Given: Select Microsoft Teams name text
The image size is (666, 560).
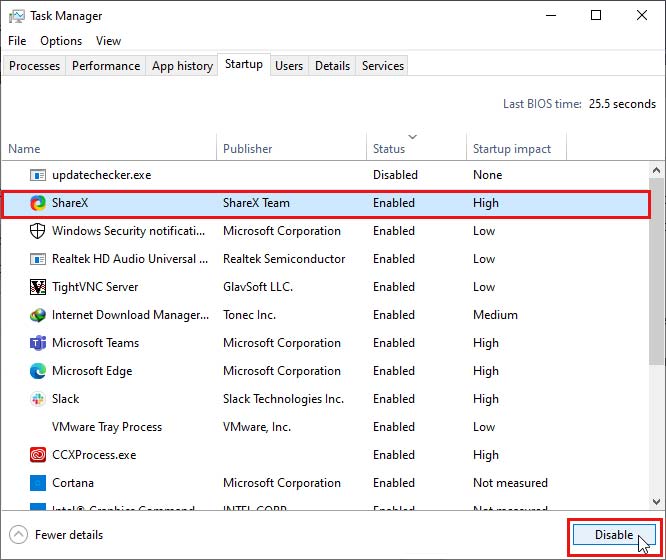Looking at the screenshot, I should 95,343.
